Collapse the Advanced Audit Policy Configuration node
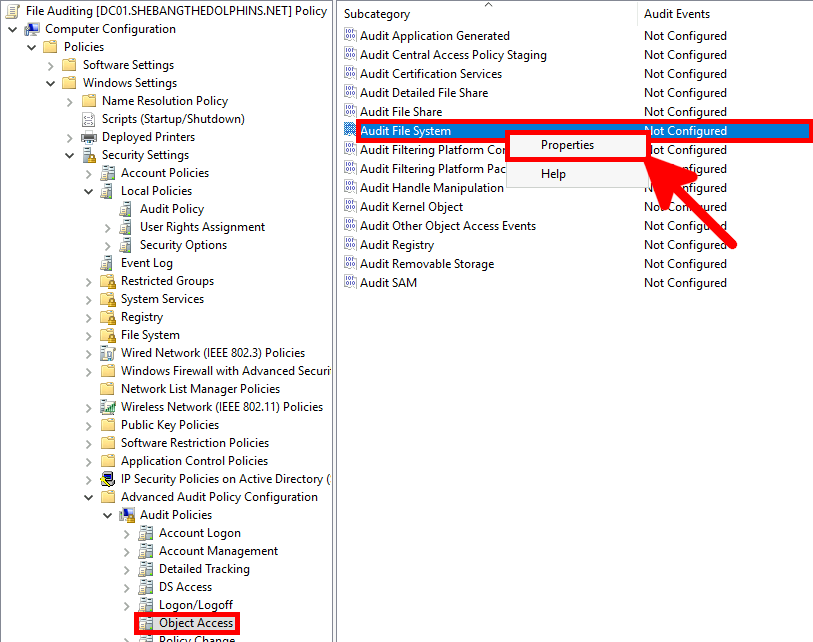The width and height of the screenshot is (813, 642). (x=88, y=496)
